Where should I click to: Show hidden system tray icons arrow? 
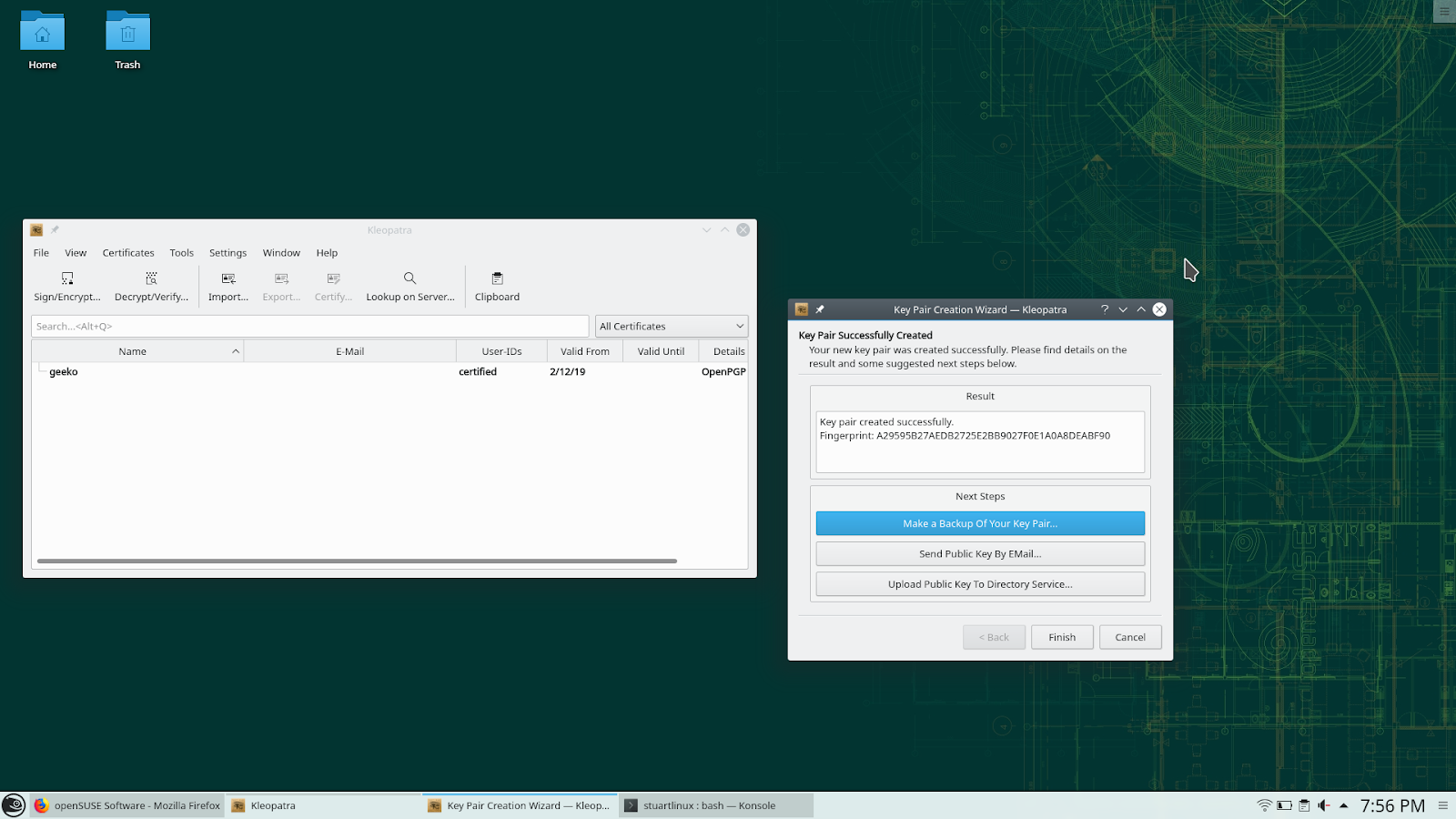(1343, 805)
